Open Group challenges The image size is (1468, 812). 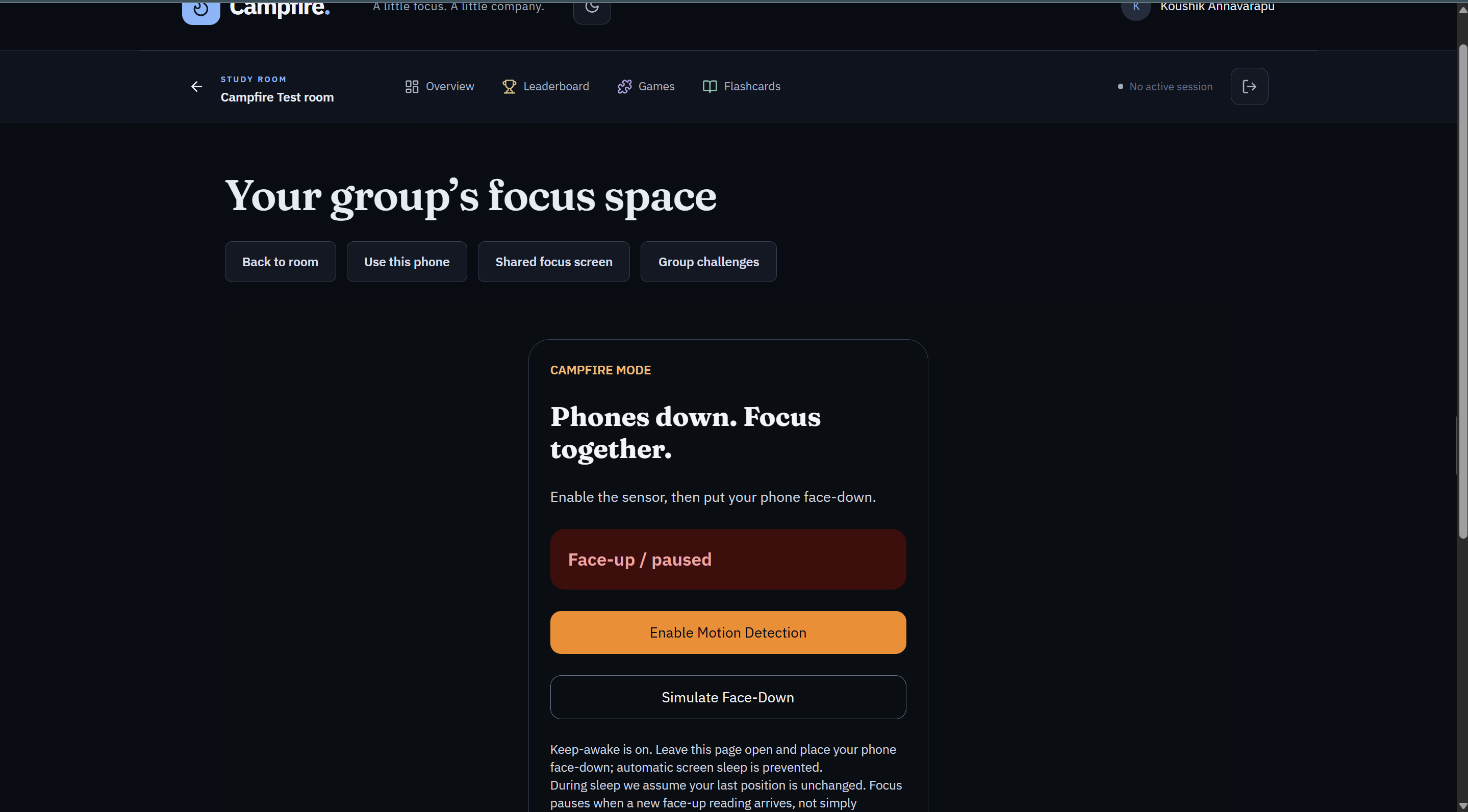pyautogui.click(x=708, y=262)
